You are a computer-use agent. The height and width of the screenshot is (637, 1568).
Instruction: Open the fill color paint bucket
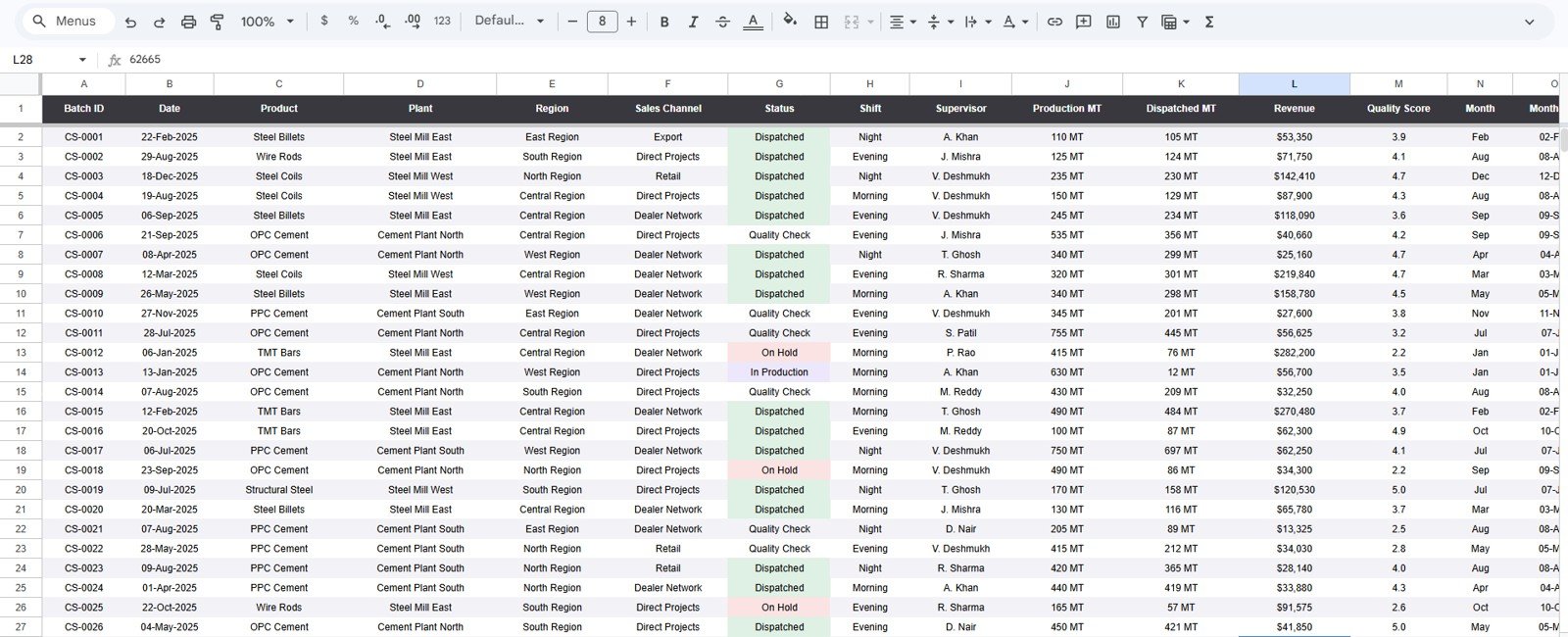[x=790, y=21]
